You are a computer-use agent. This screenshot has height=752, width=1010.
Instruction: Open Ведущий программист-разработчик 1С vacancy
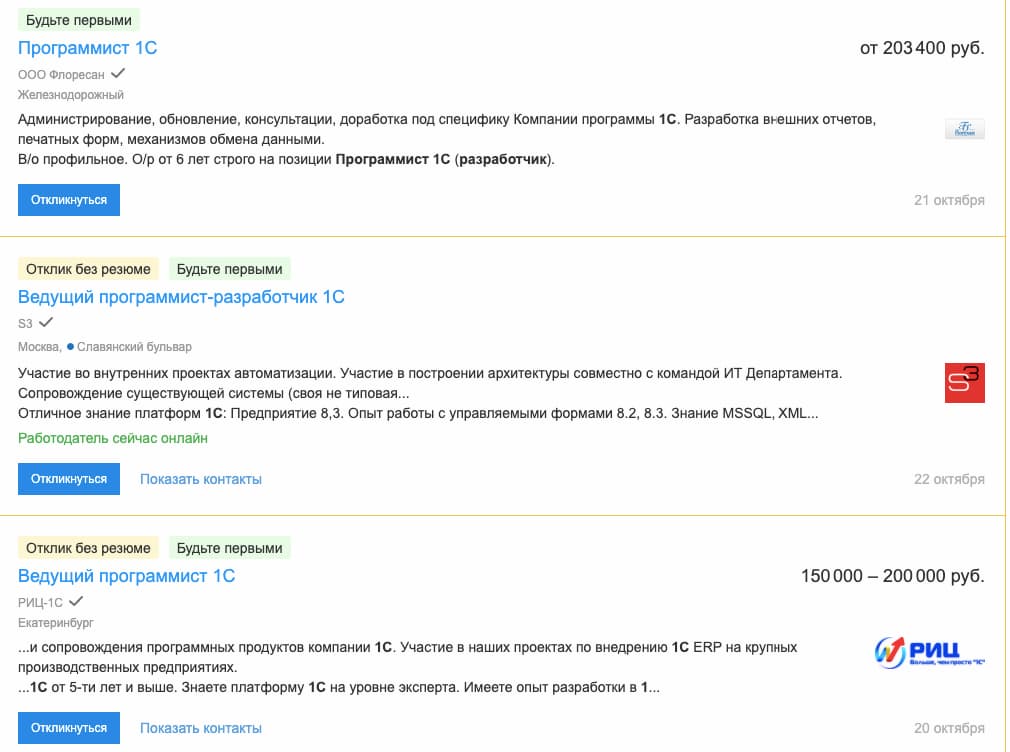[x=181, y=297]
